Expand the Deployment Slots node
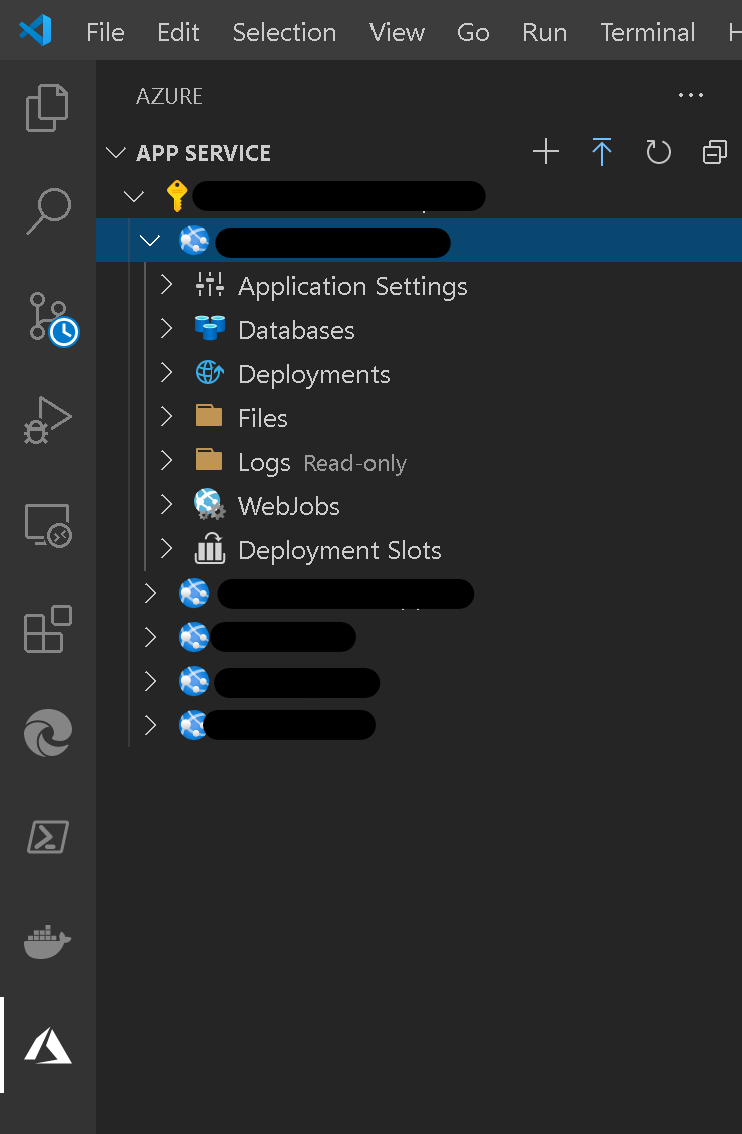This screenshot has width=742, height=1134. point(166,548)
